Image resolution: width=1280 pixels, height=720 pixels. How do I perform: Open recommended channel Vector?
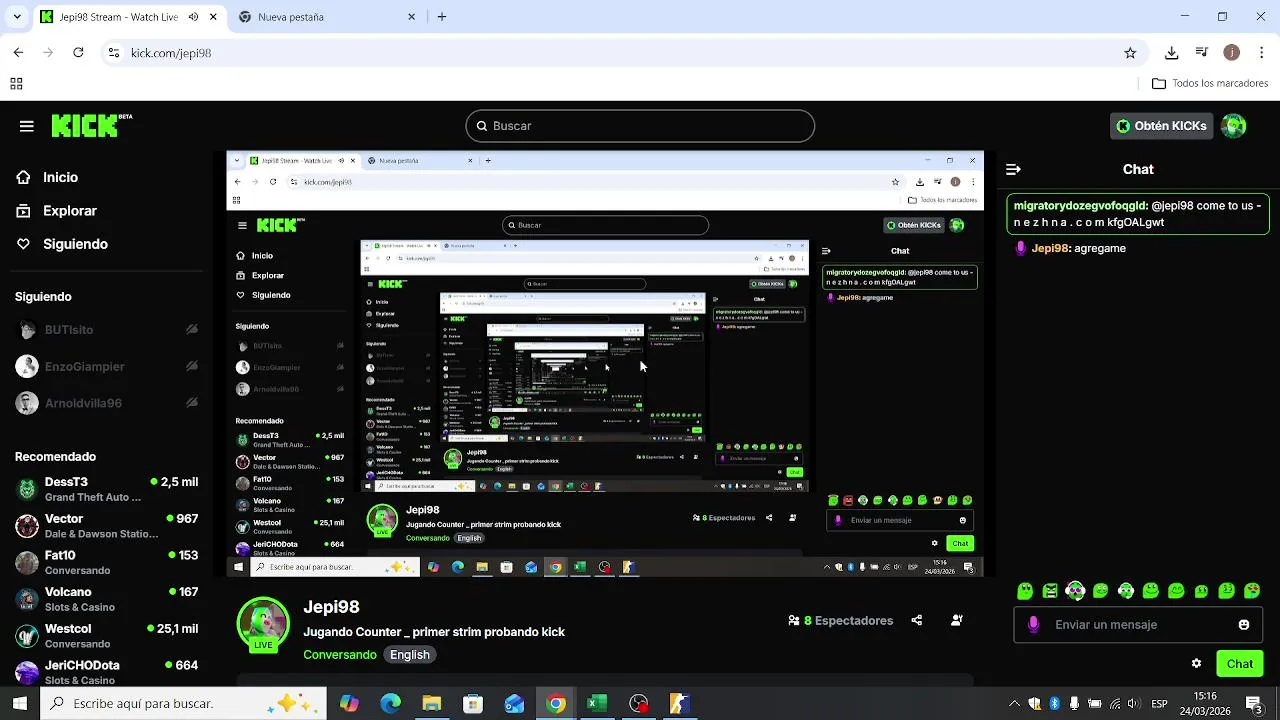[107, 526]
